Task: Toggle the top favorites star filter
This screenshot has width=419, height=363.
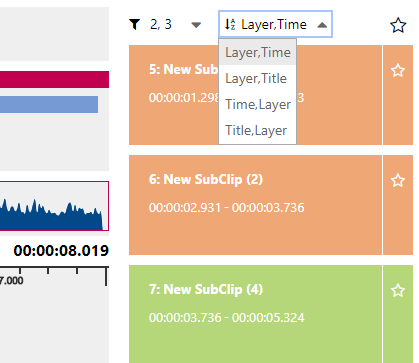Action: pos(398,25)
